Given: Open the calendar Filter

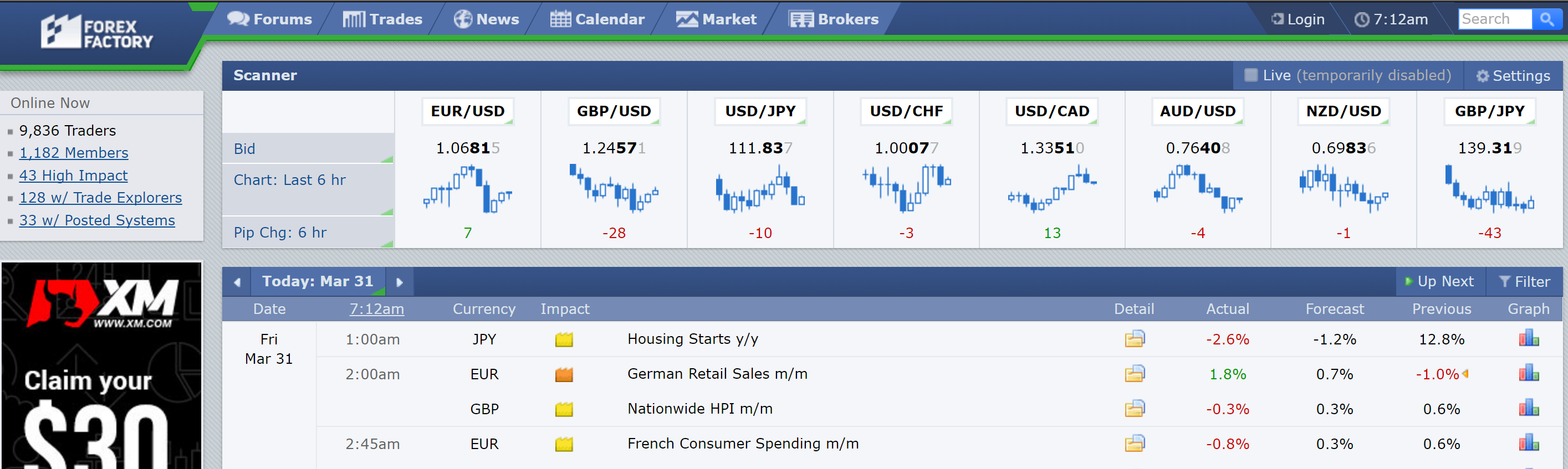Looking at the screenshot, I should pos(1524,282).
